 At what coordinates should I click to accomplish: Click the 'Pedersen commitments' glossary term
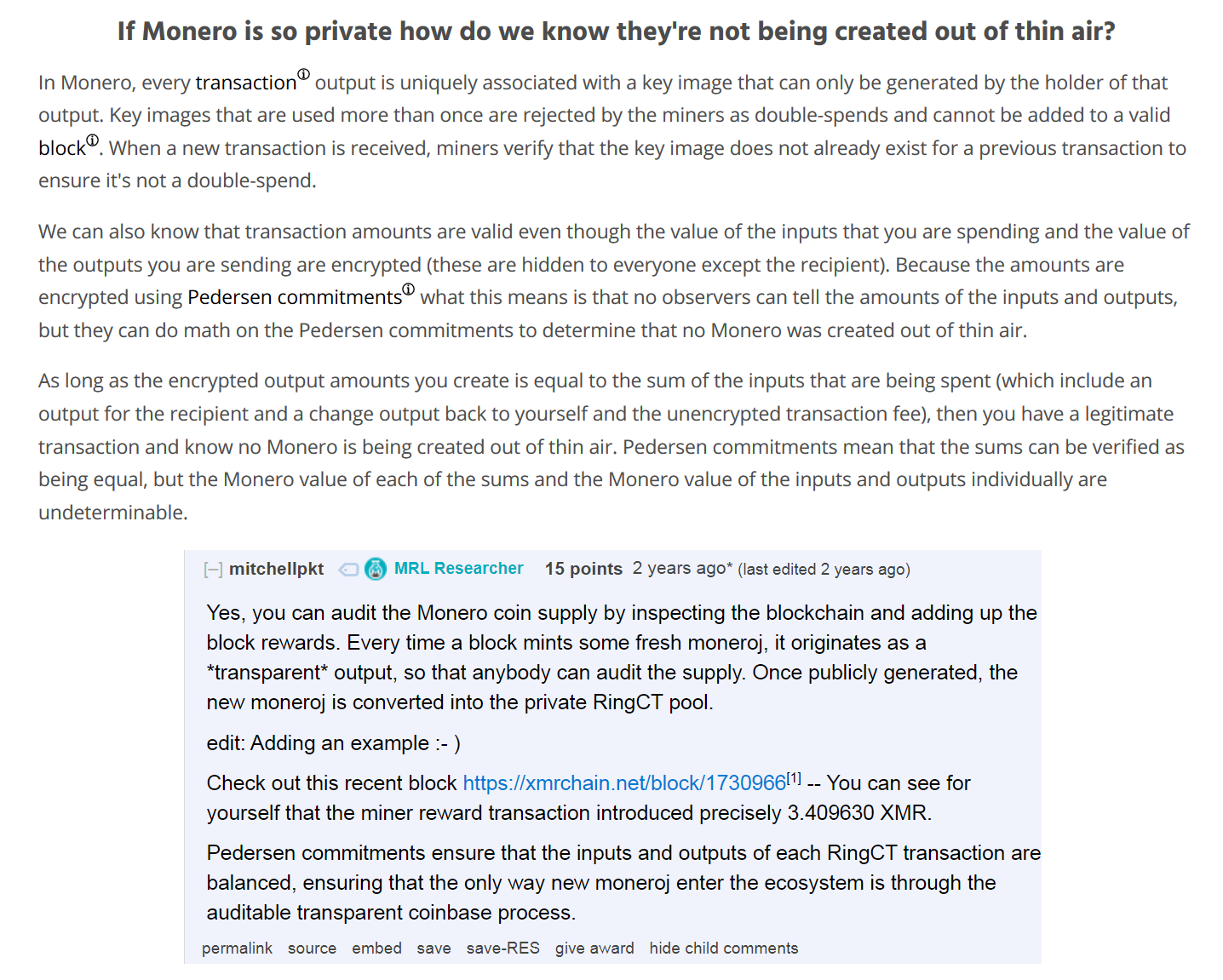[x=294, y=298]
